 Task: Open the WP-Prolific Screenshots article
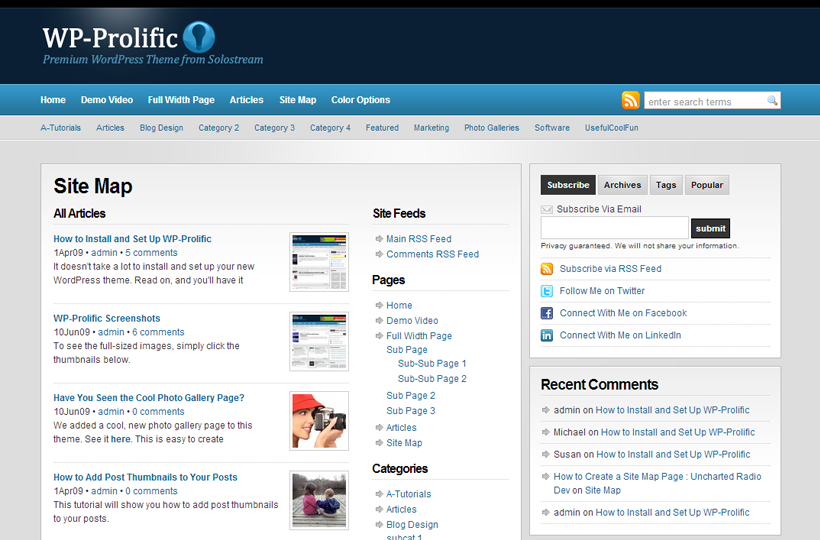pos(107,318)
